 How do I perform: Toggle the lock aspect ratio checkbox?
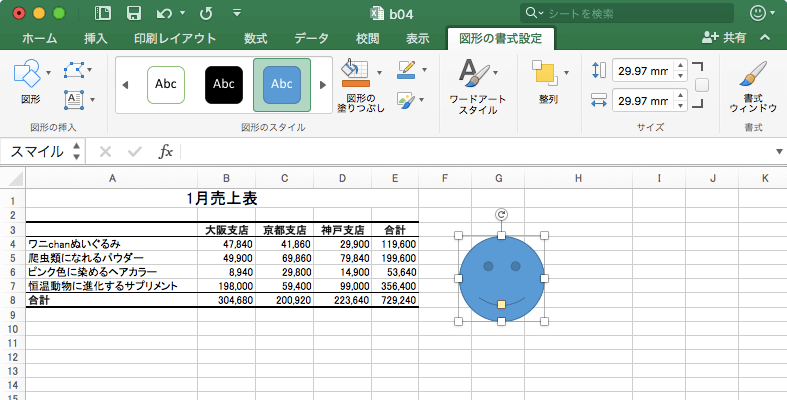[702, 85]
